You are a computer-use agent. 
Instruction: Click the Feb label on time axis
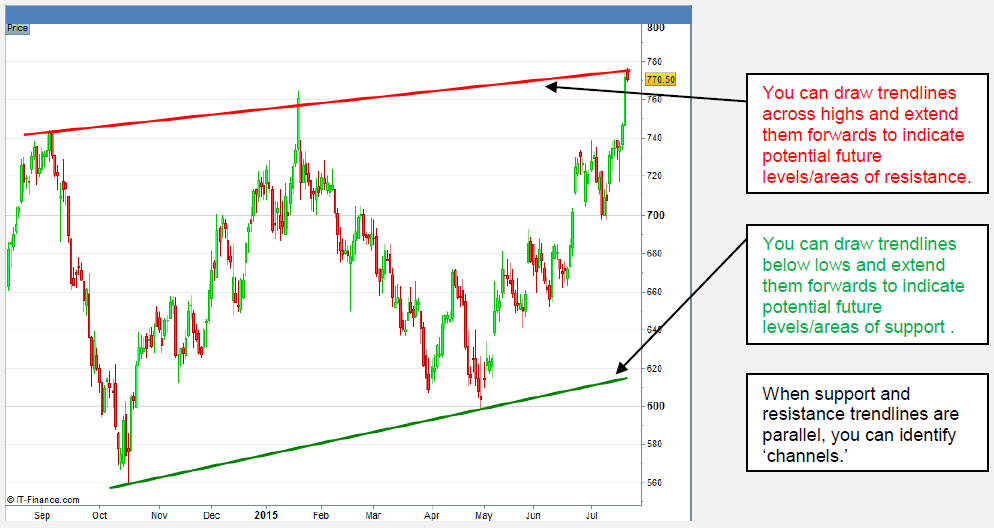click(322, 516)
